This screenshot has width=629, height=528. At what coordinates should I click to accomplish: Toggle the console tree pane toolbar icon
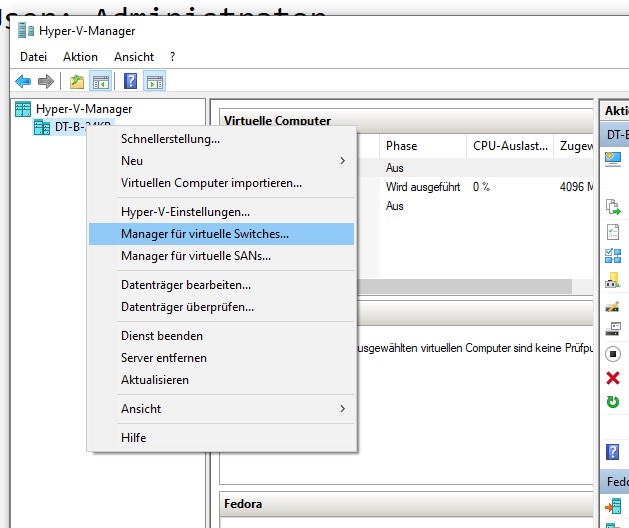click(100, 81)
